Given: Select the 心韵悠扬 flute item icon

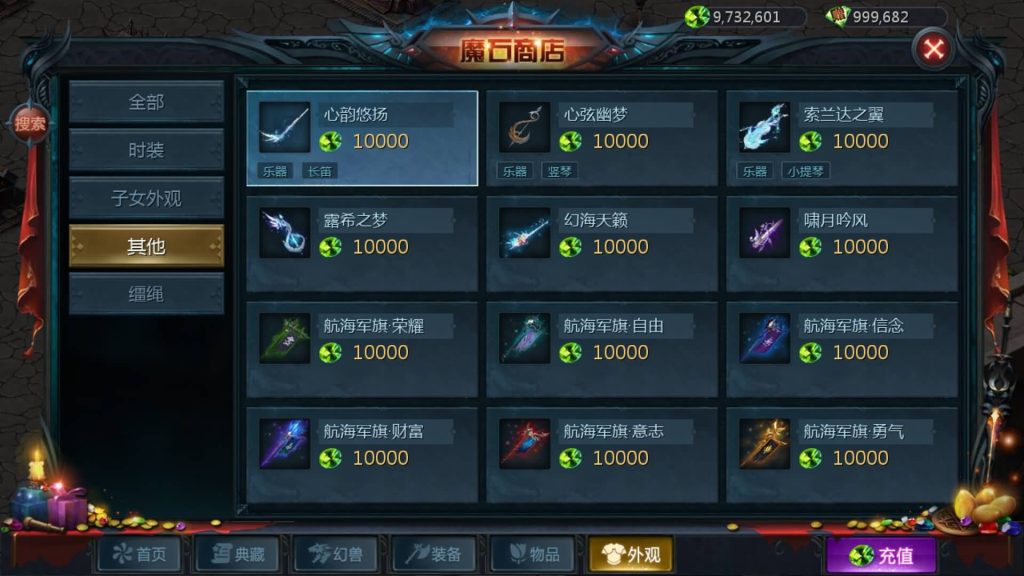Looking at the screenshot, I should tap(284, 127).
